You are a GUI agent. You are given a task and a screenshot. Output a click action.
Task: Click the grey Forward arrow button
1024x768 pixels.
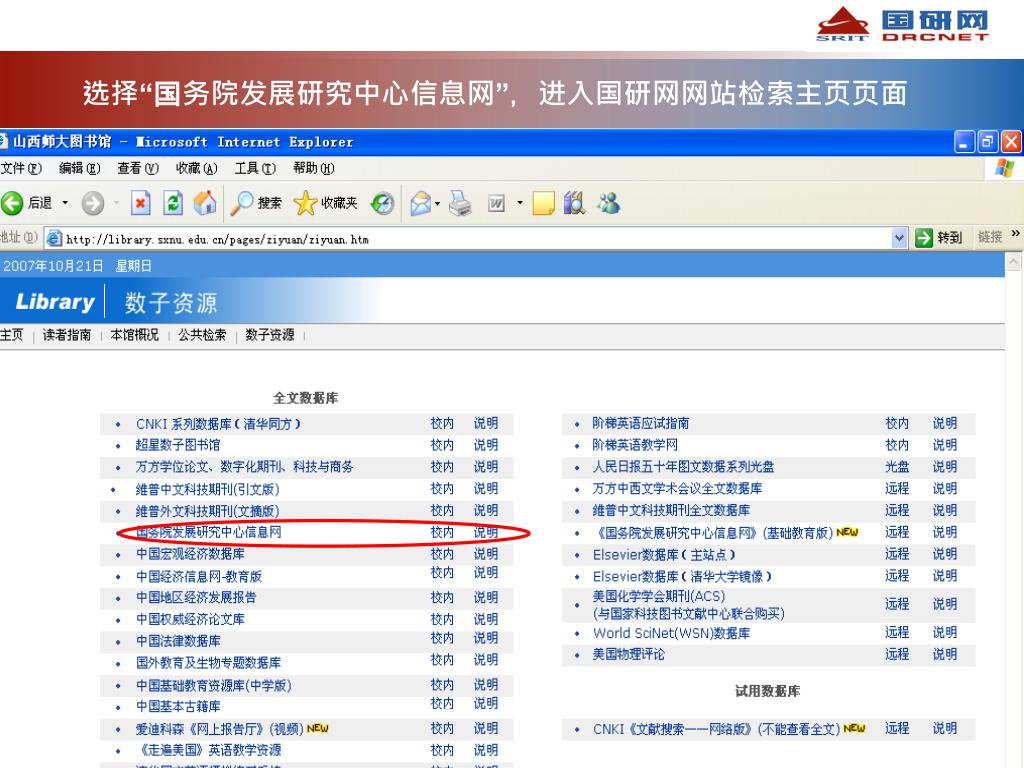(93, 203)
